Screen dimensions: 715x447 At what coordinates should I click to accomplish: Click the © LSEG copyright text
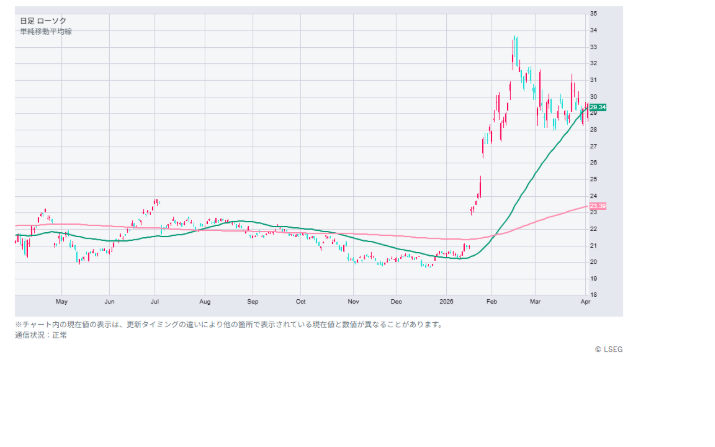(x=608, y=349)
